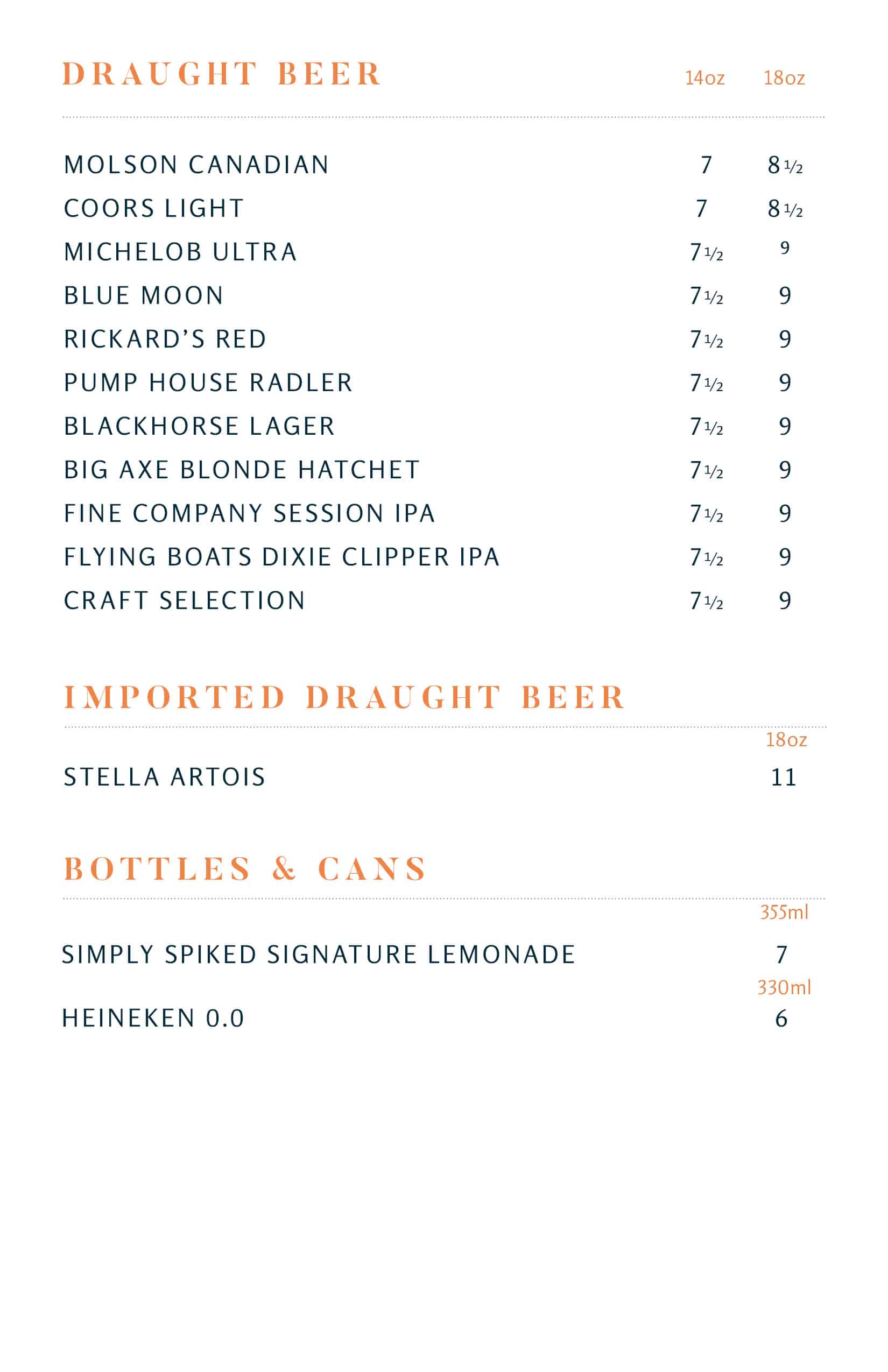Select Stella Artois on the menu
The width and height of the screenshot is (888, 1372).
click(x=164, y=777)
